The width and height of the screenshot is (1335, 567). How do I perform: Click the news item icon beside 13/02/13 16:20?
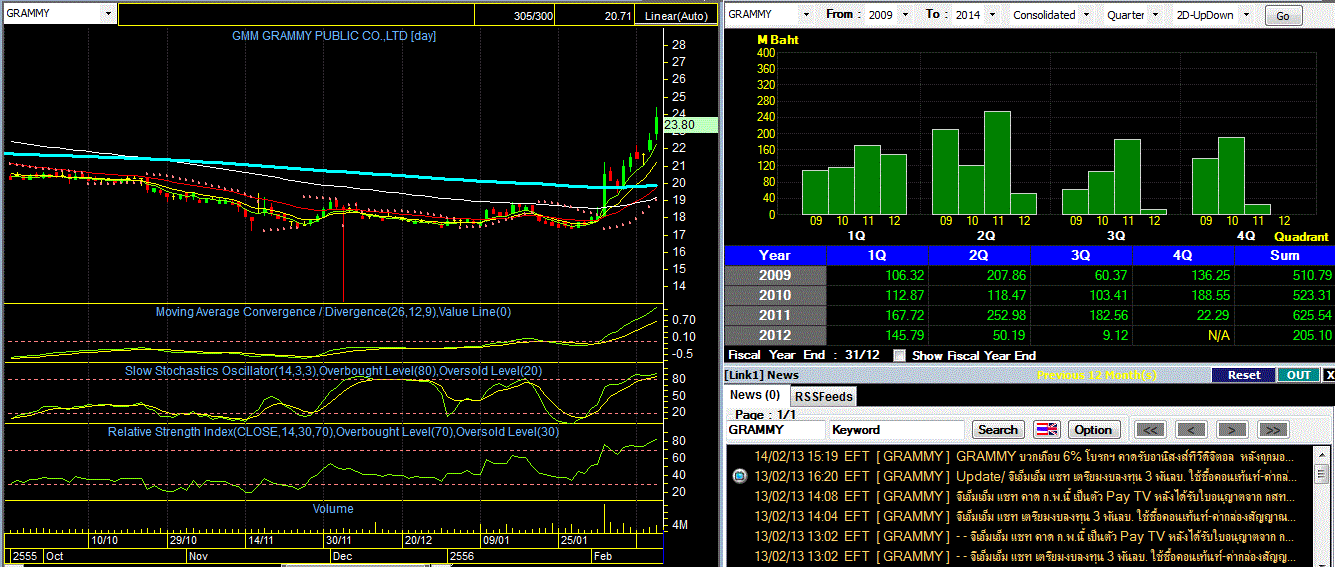740,476
